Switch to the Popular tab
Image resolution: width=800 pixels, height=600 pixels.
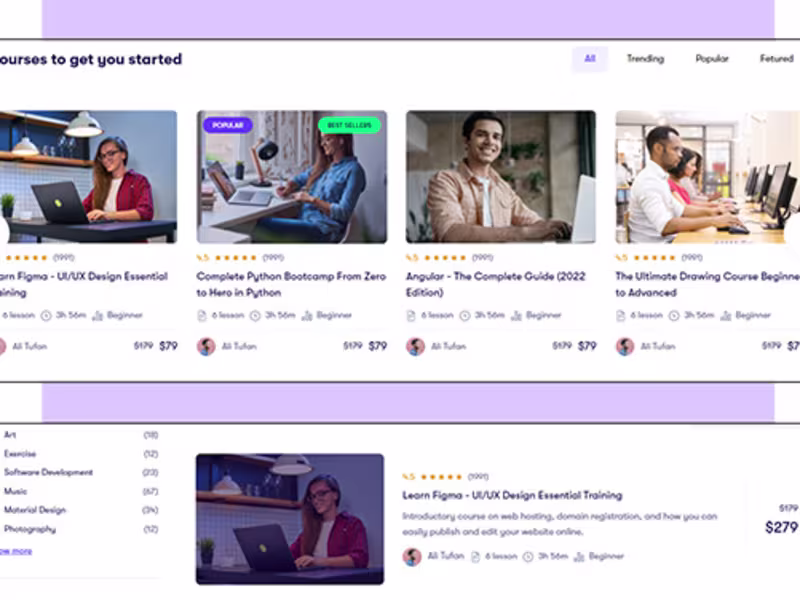point(712,59)
